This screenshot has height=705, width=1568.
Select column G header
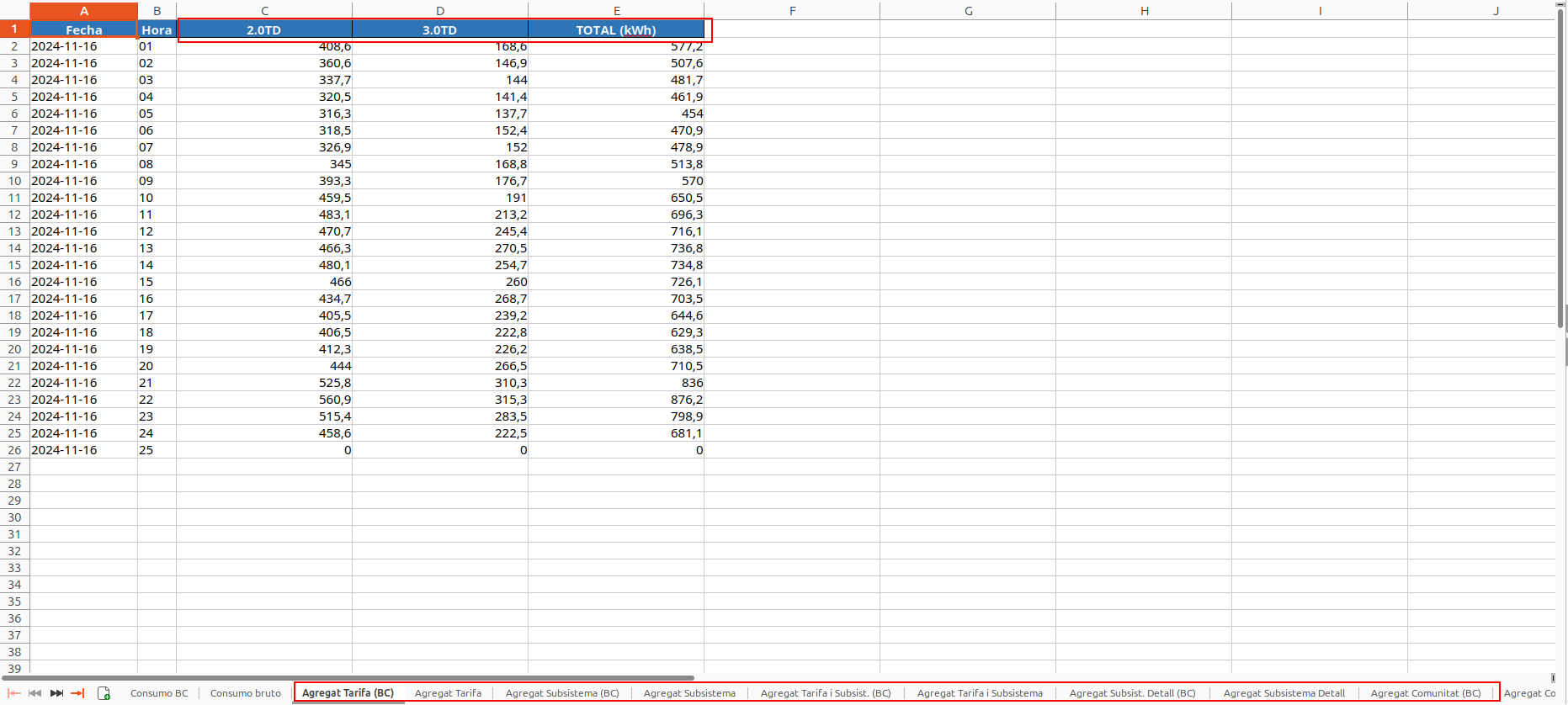968,11
